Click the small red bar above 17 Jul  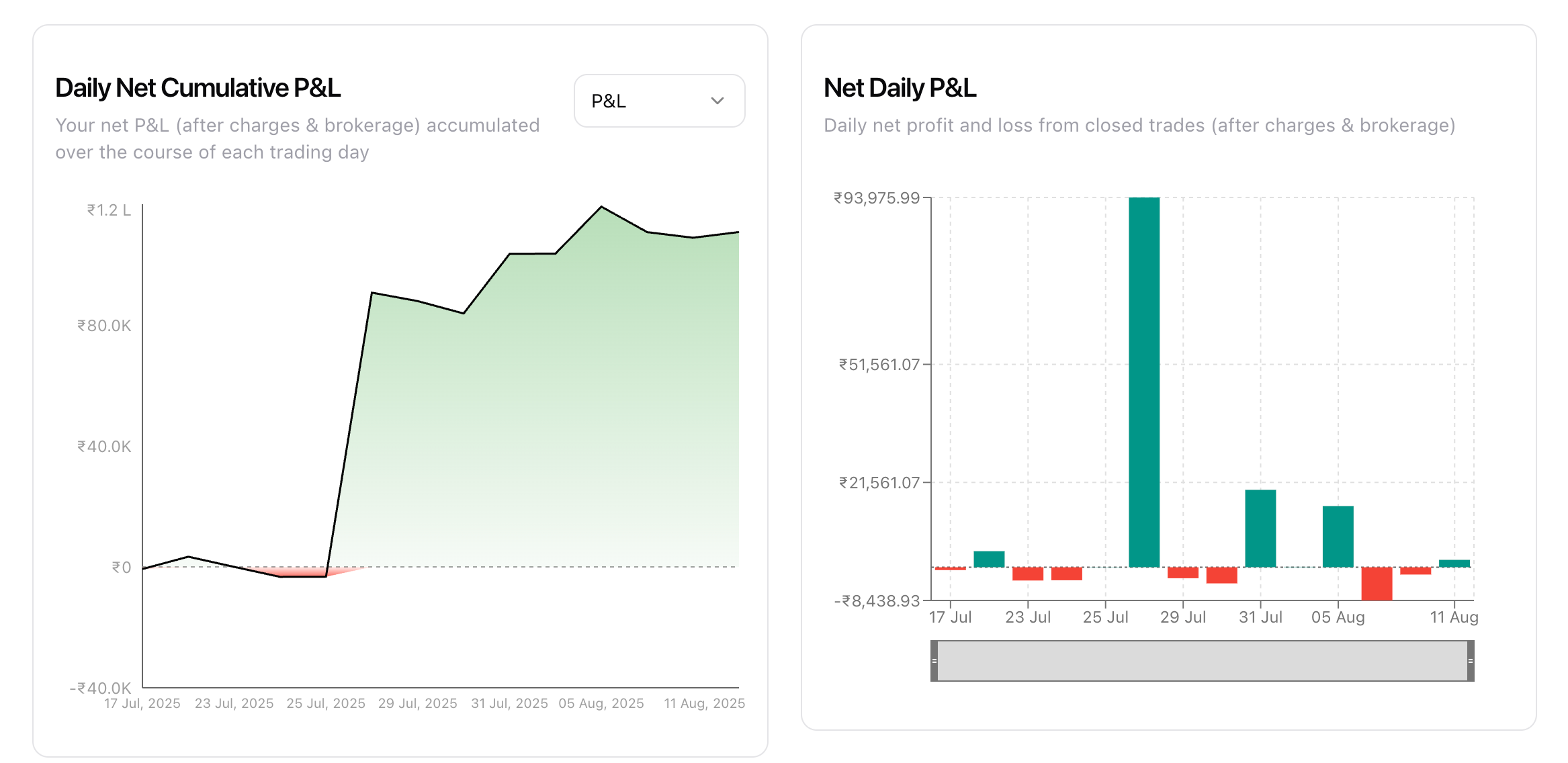pos(950,569)
